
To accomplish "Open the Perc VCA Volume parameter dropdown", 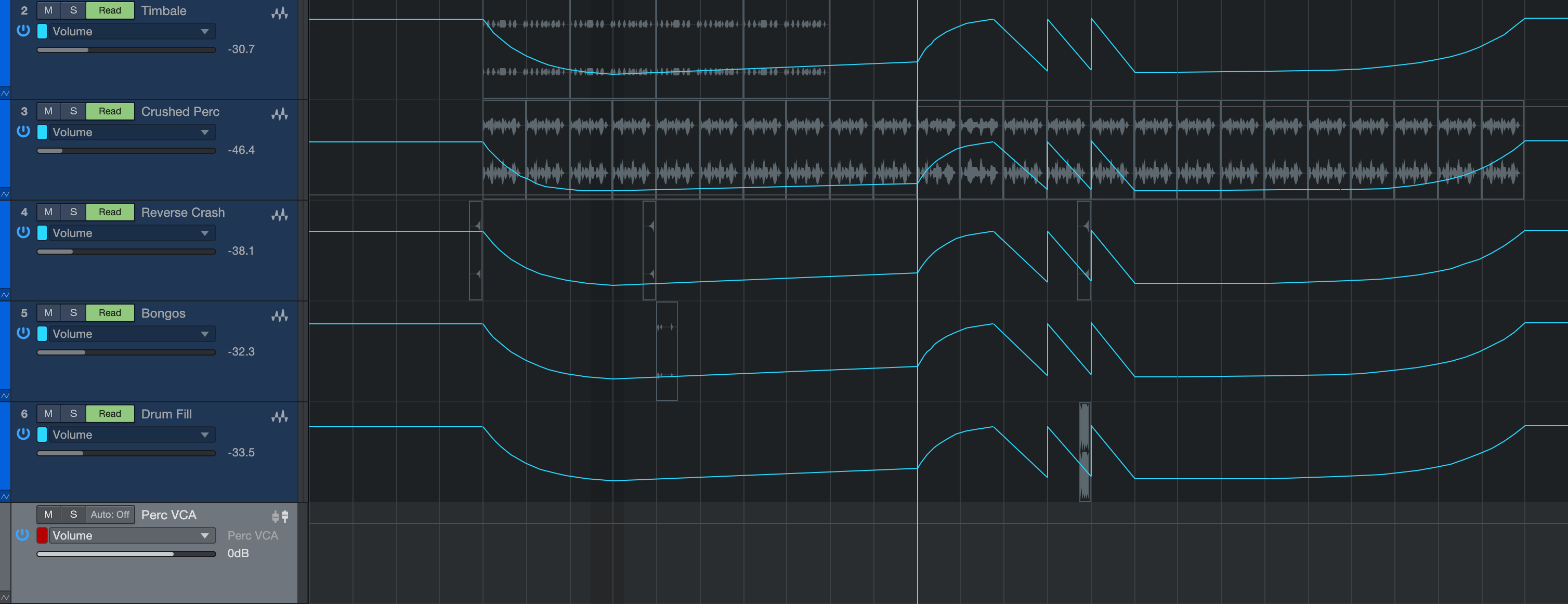I will coord(132,535).
